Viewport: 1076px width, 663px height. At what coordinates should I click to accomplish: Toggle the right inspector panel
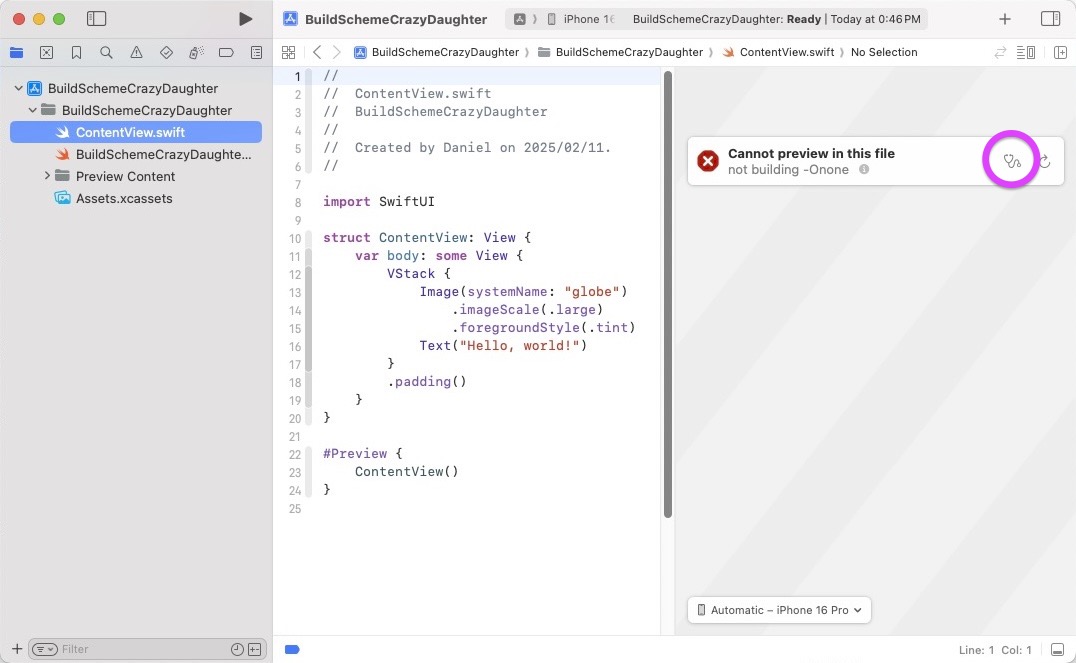pos(1050,19)
